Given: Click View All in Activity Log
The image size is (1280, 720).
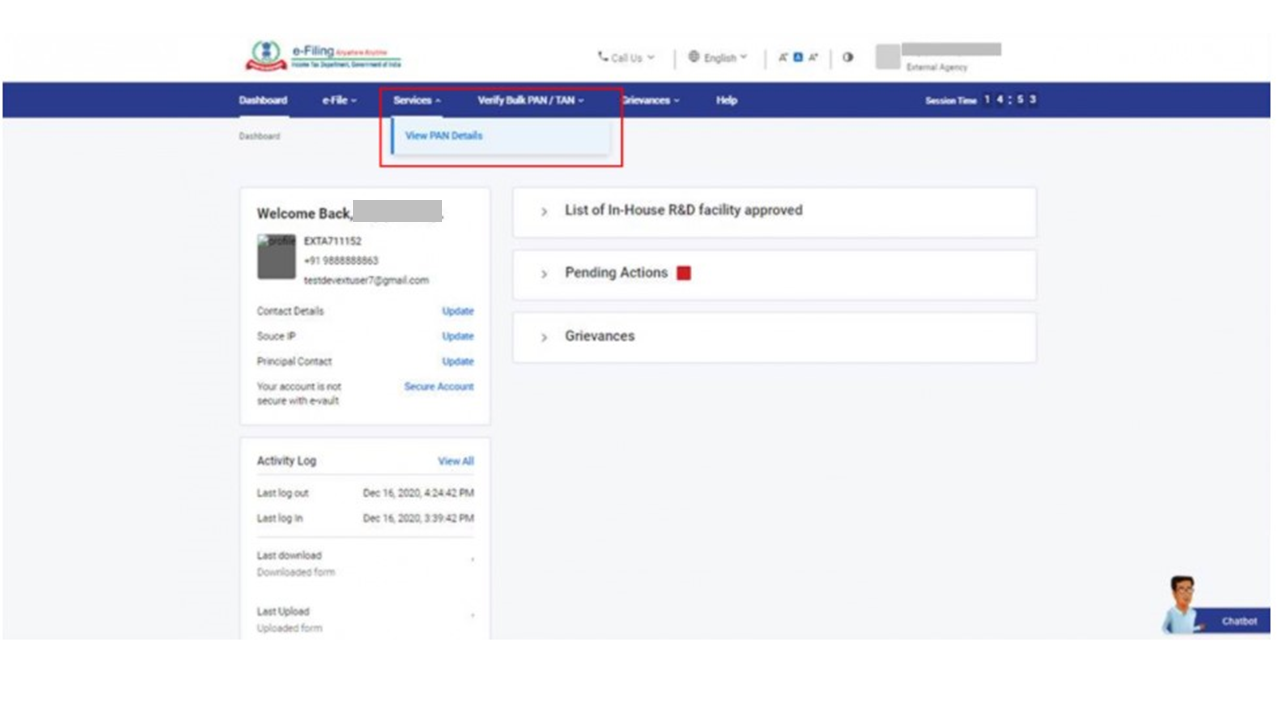Looking at the screenshot, I should (x=456, y=461).
